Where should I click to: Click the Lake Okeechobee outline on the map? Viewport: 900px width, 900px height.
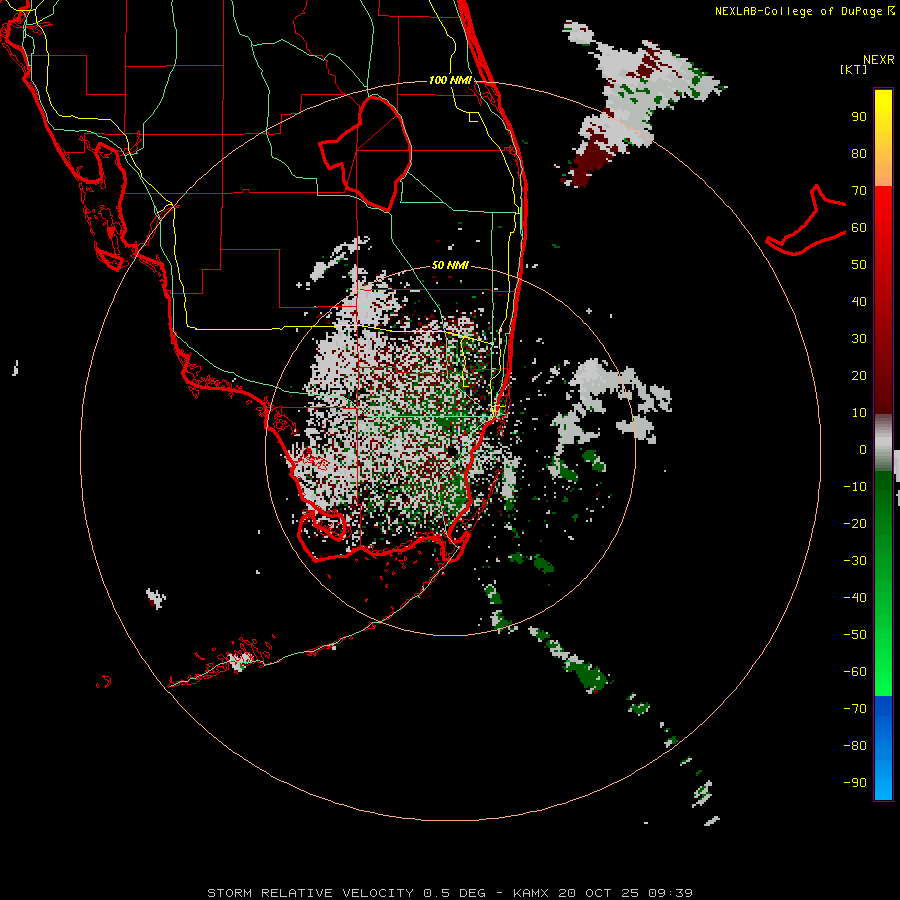pyautogui.click(x=366, y=154)
